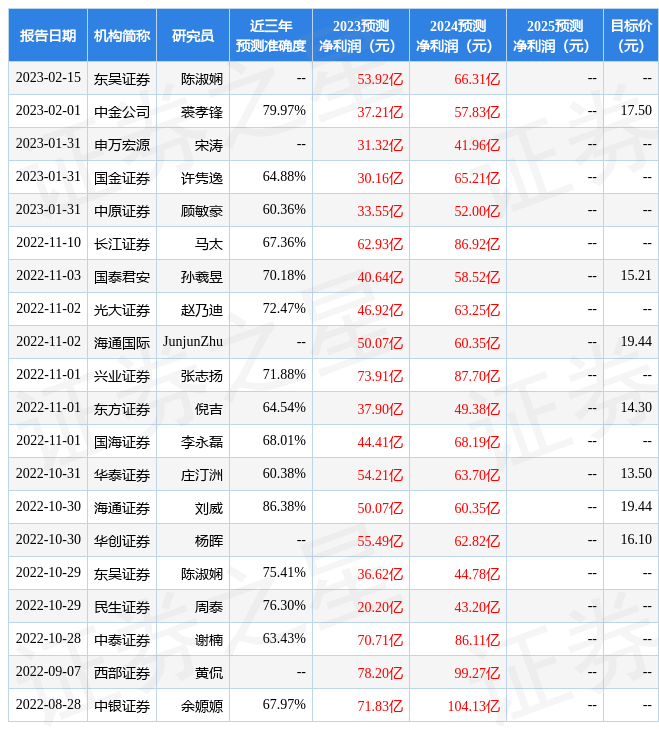The image size is (659, 730).
Task: Click the 目标价 column header
Action: pos(631,36)
